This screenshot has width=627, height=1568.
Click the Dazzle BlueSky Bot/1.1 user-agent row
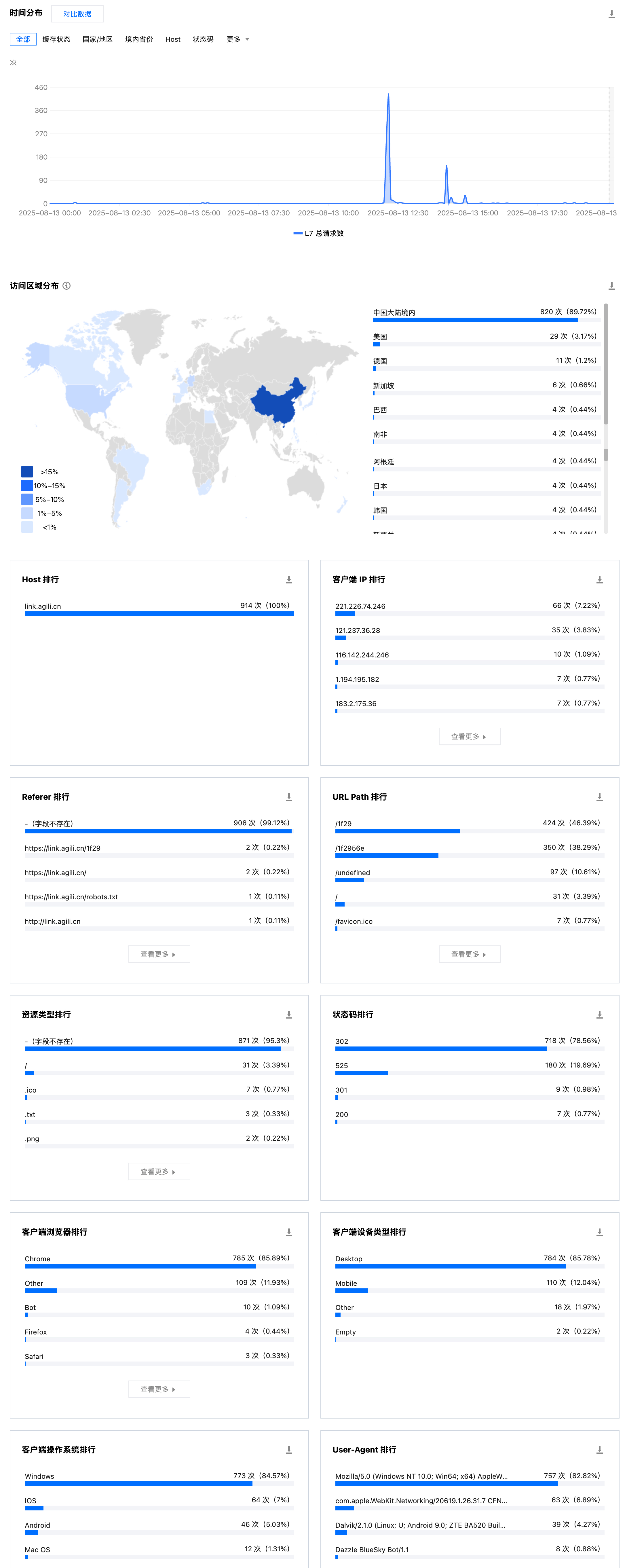pos(469,1552)
